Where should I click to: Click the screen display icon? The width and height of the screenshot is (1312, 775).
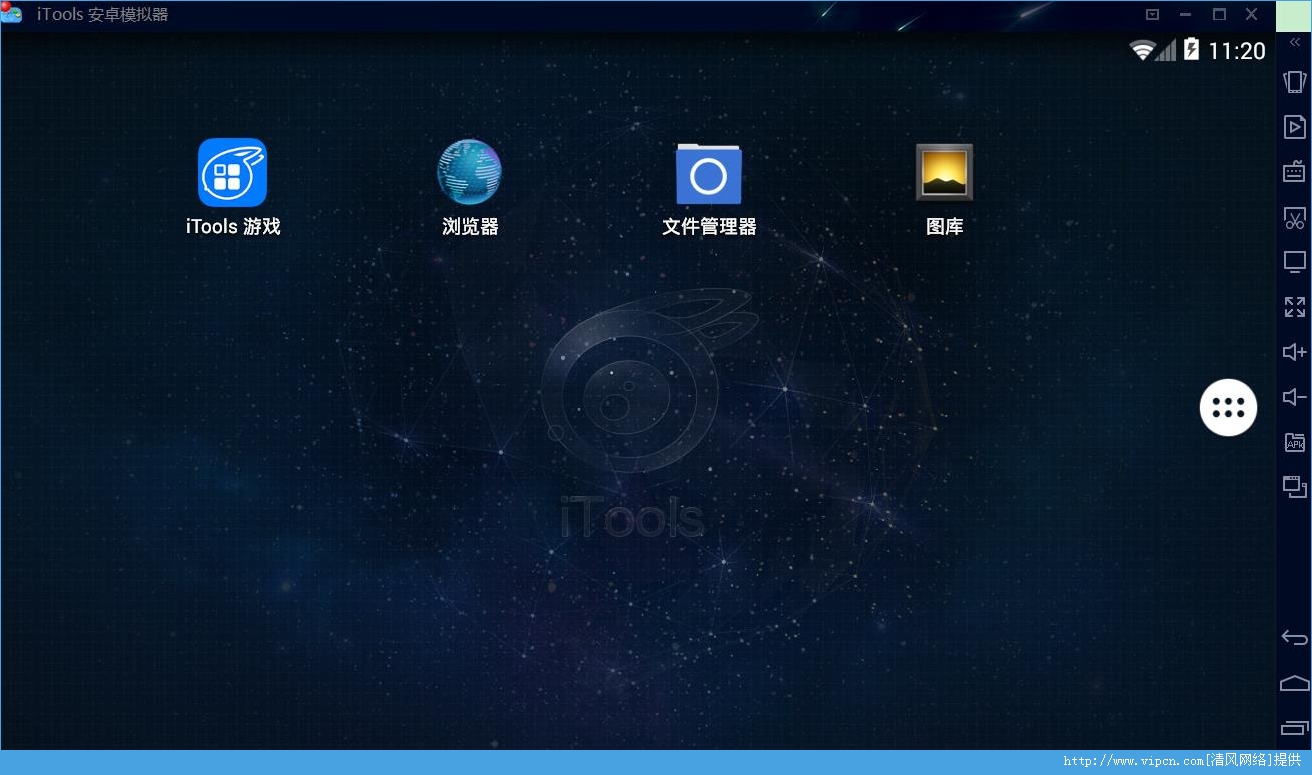(x=1294, y=262)
